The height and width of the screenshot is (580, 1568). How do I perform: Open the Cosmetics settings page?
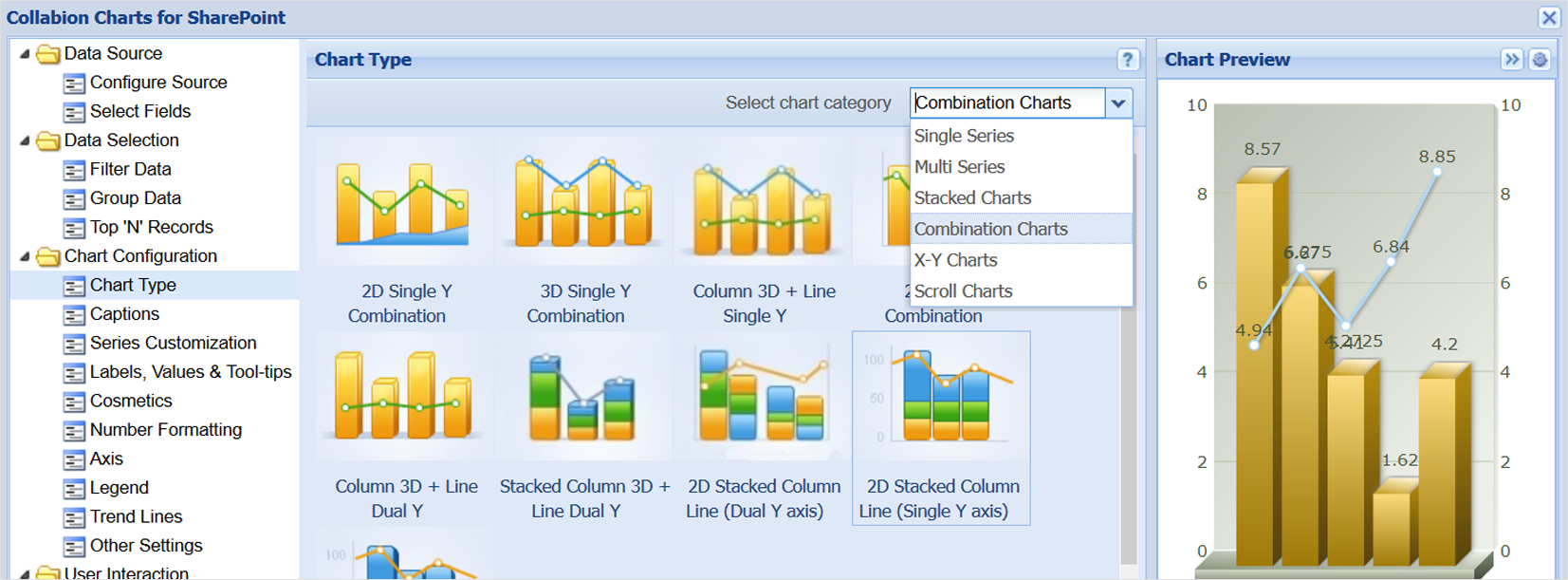131,401
